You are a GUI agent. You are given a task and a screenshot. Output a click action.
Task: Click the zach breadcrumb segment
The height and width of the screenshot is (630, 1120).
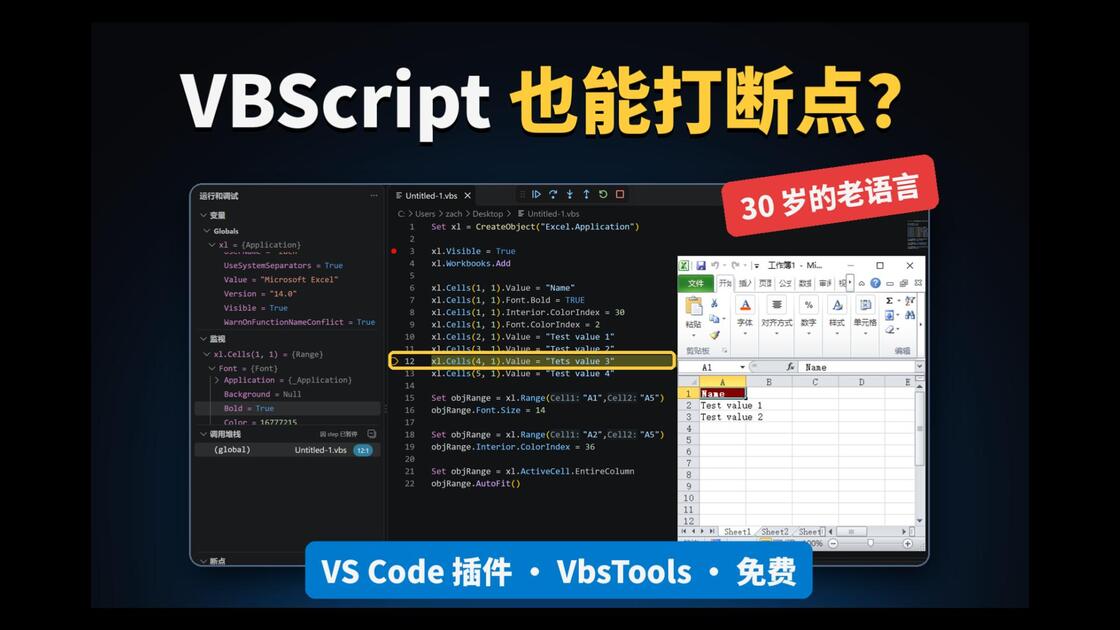[x=454, y=214]
